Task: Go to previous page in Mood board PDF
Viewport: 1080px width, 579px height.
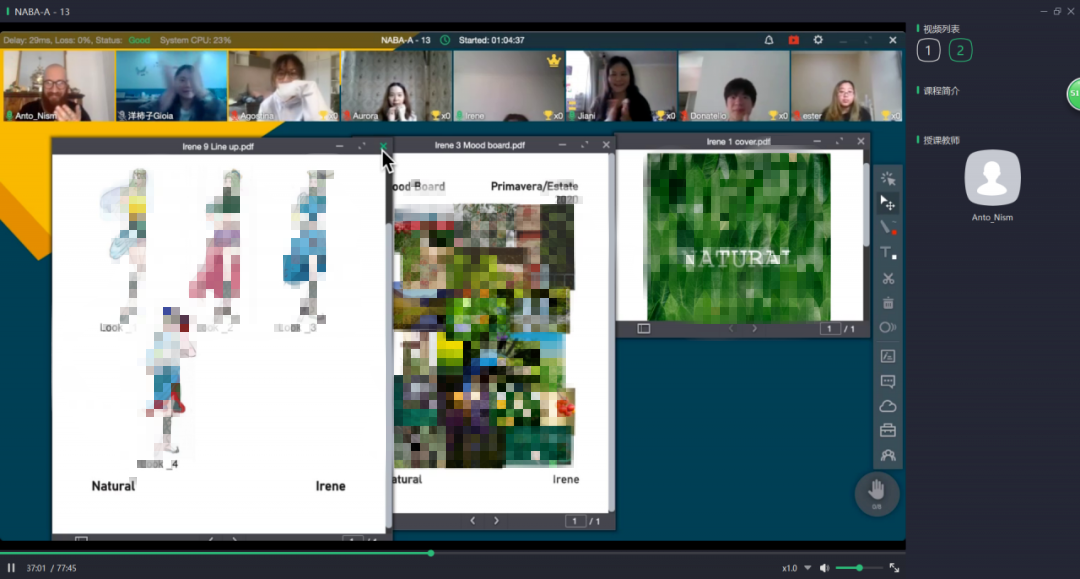Action: point(472,520)
